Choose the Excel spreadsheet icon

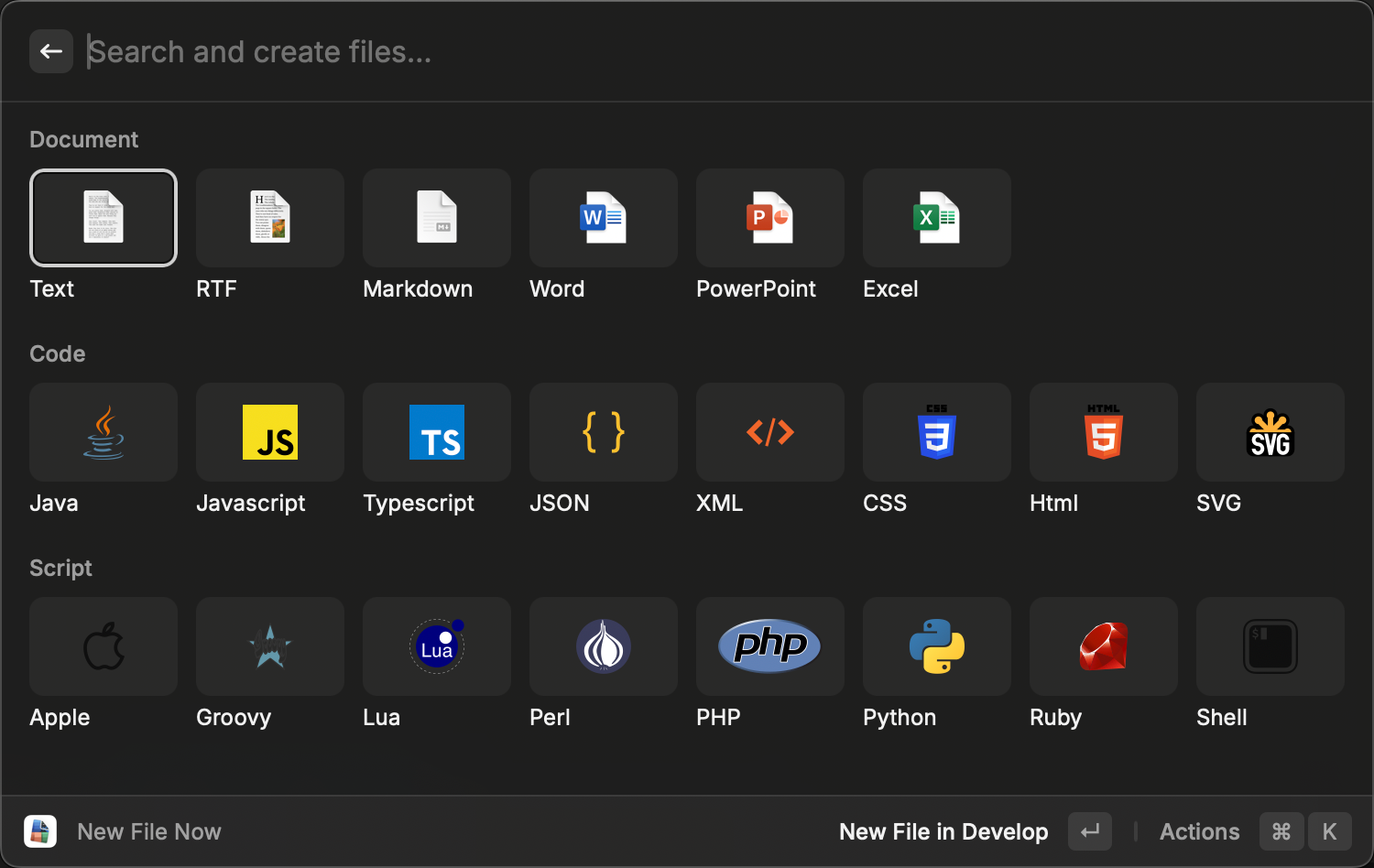pos(937,218)
